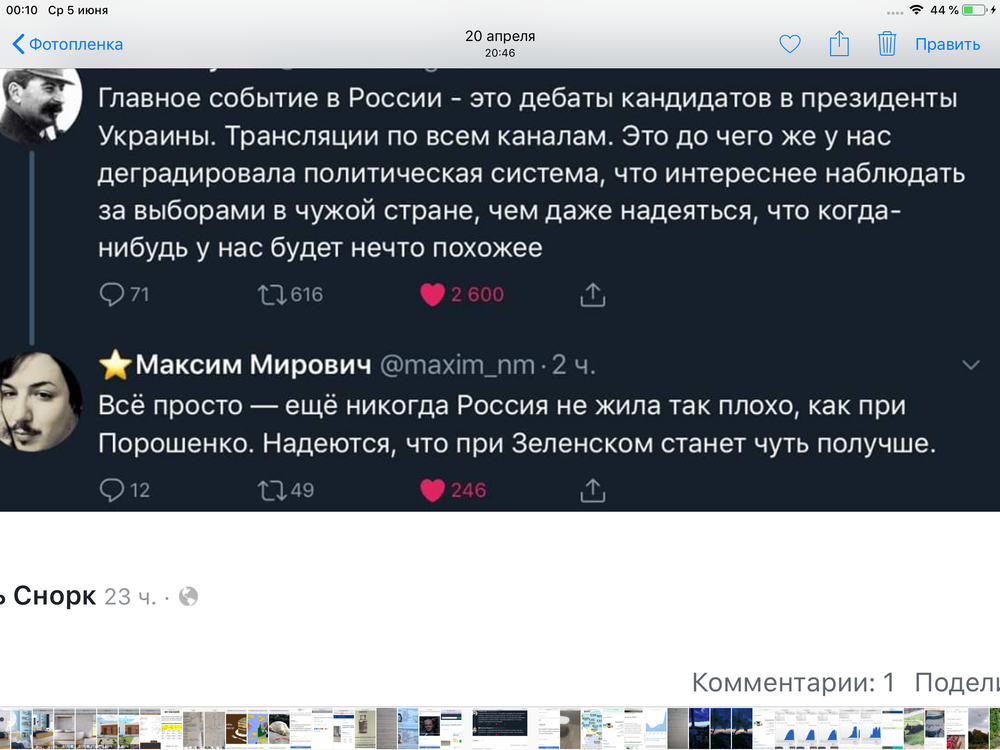
Task: Tap the Wi-Fi icon in the status bar
Action: (x=918, y=9)
